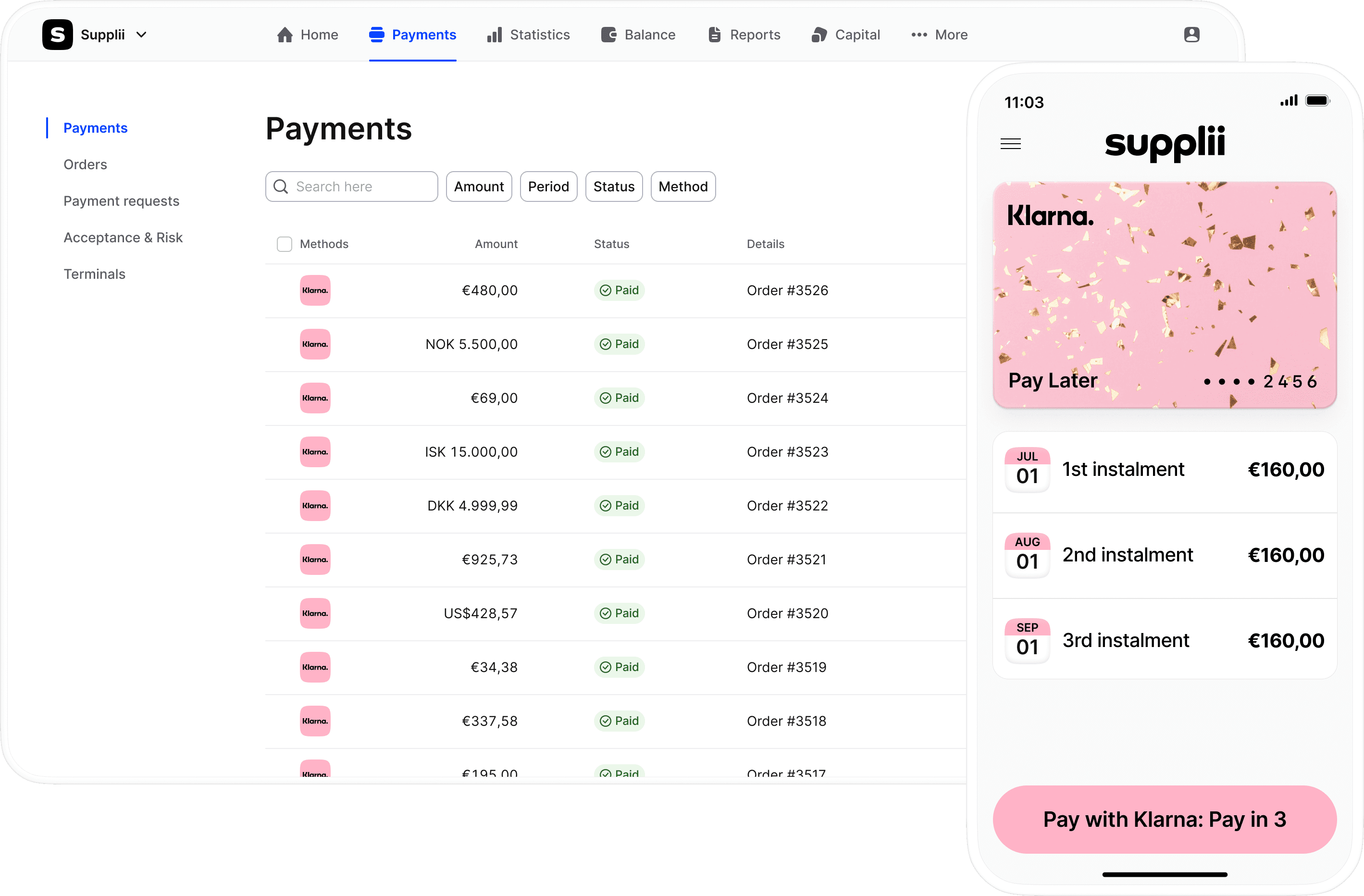Click the Capital icon
Viewport: 1364px width, 896px height.
(x=819, y=35)
